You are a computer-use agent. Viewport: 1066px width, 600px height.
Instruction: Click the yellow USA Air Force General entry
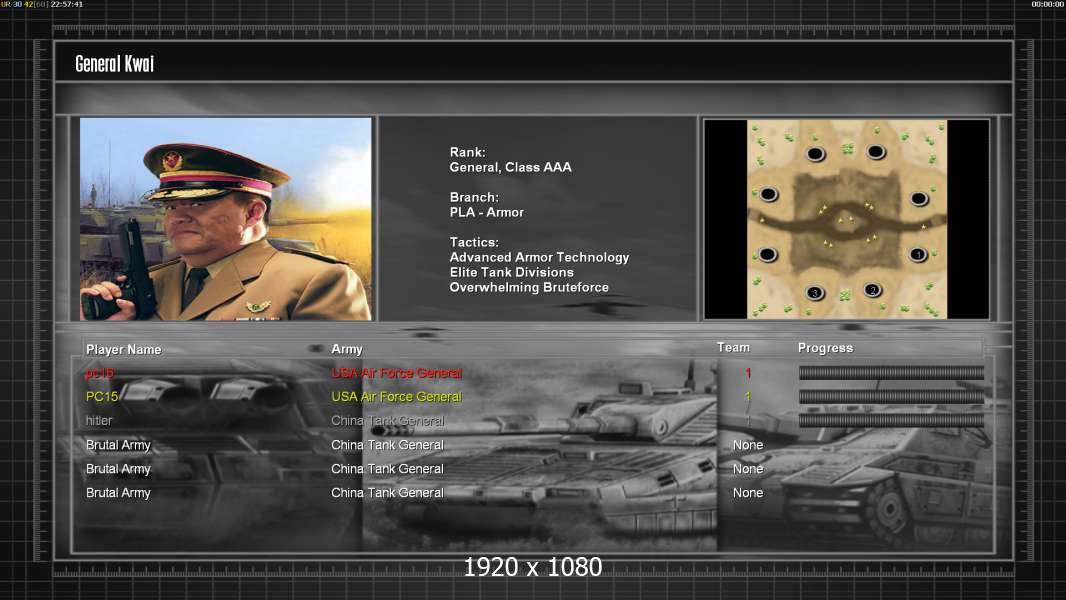(396, 396)
